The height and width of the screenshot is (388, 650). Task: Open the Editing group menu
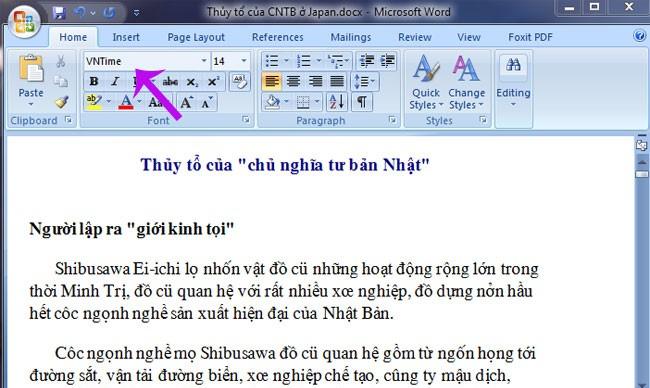[x=513, y=81]
